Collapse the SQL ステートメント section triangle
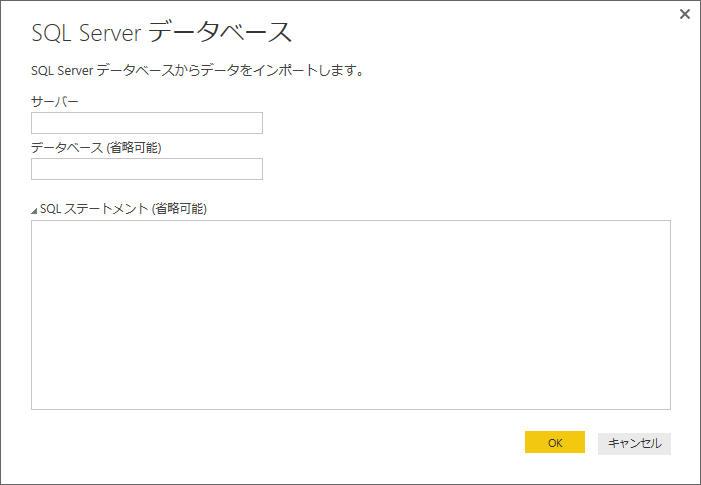 tap(34, 211)
